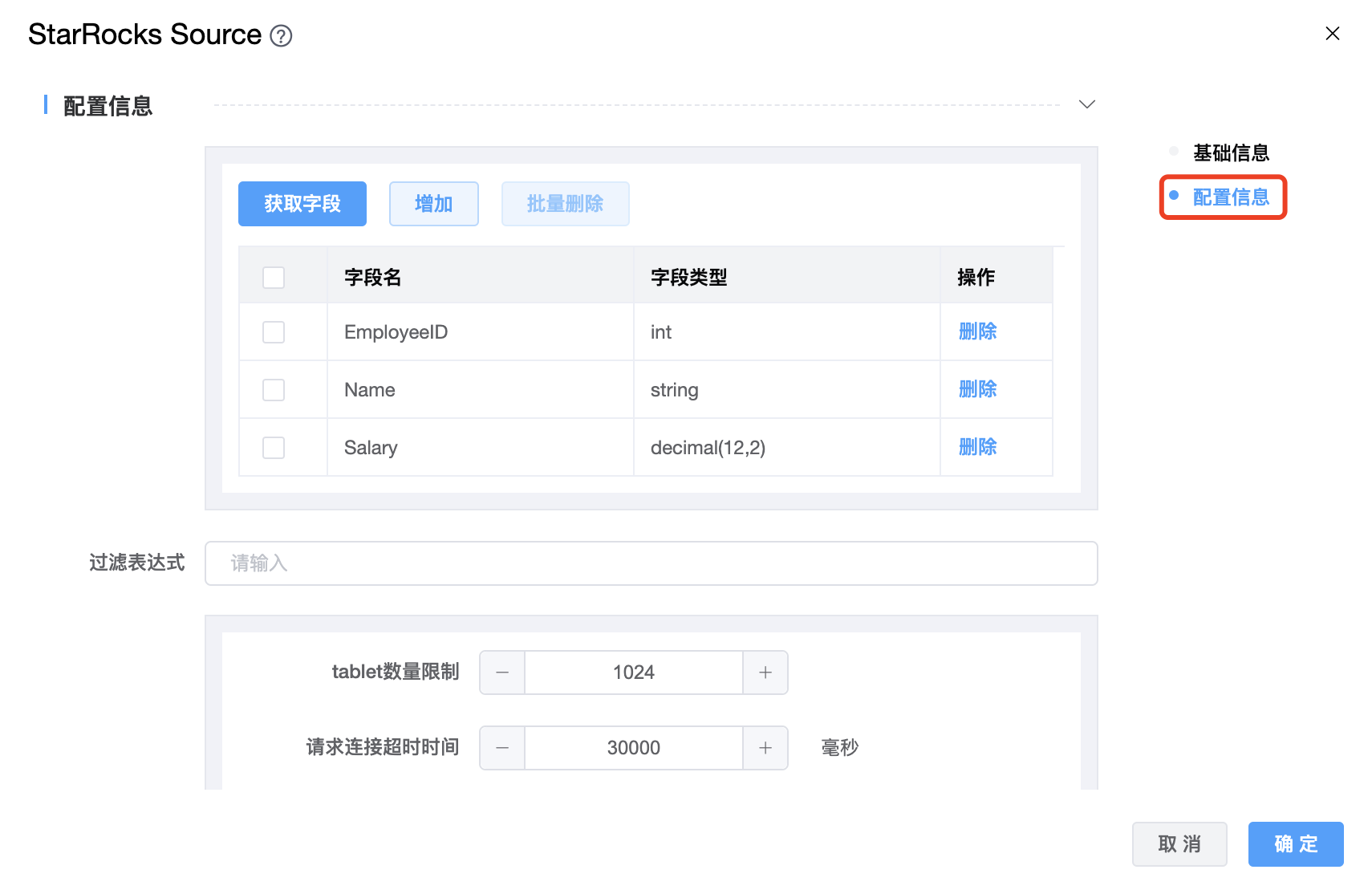1372x894 pixels.
Task: Close the StarRocks Source dialog
Action: coord(1332,34)
